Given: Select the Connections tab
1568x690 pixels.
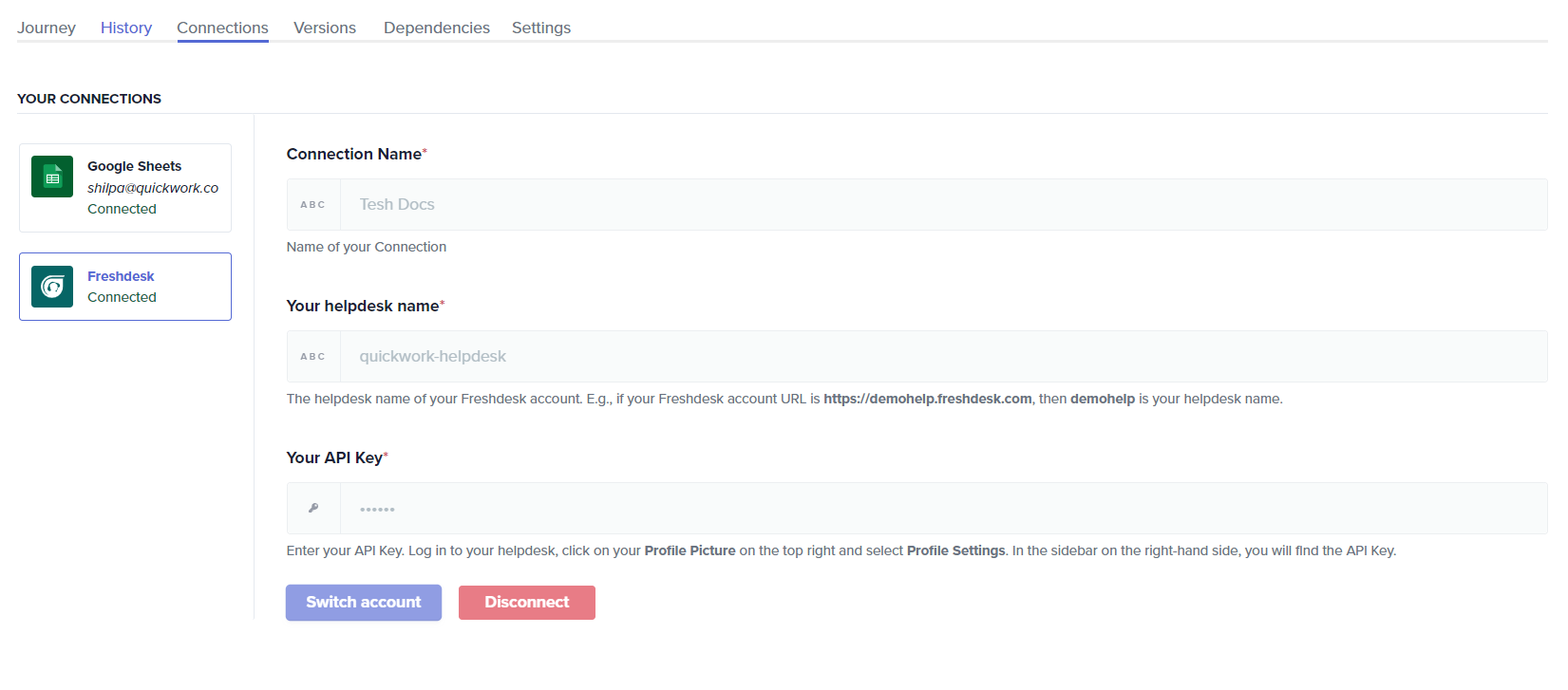Looking at the screenshot, I should pyautogui.click(x=222, y=28).
